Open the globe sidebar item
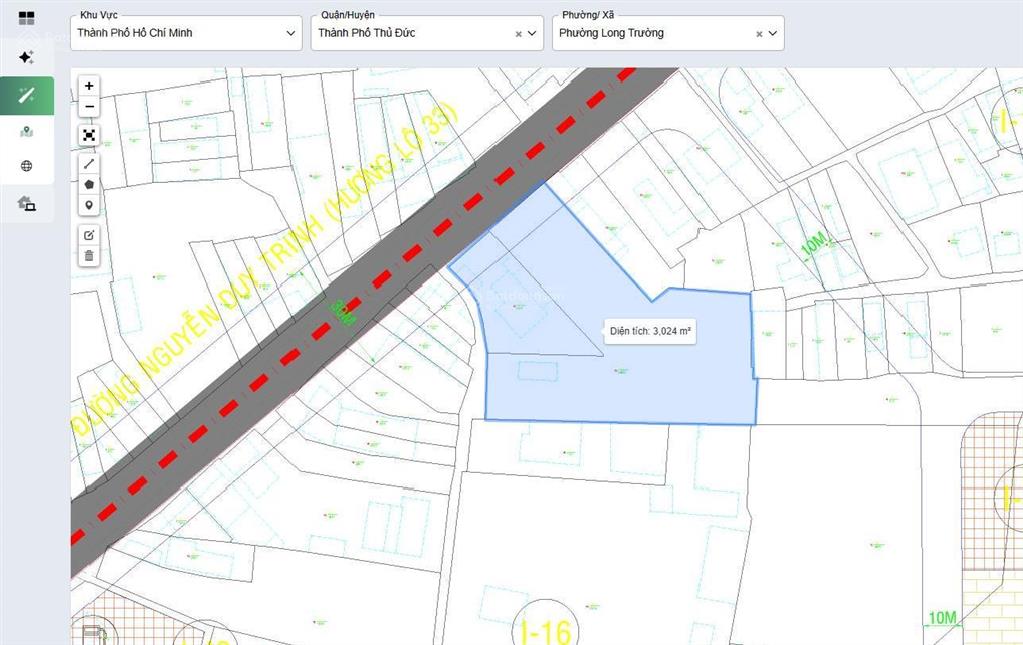 26,166
